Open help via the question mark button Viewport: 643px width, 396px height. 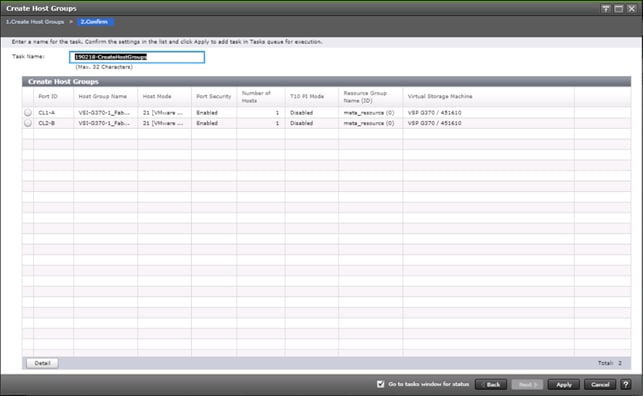coord(626,385)
